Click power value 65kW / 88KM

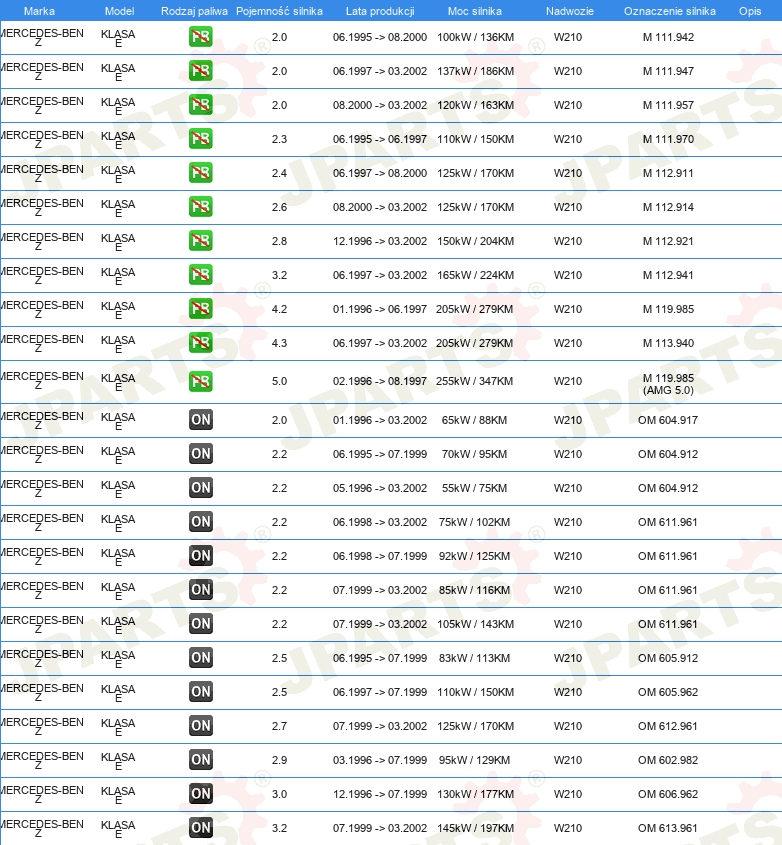point(474,420)
